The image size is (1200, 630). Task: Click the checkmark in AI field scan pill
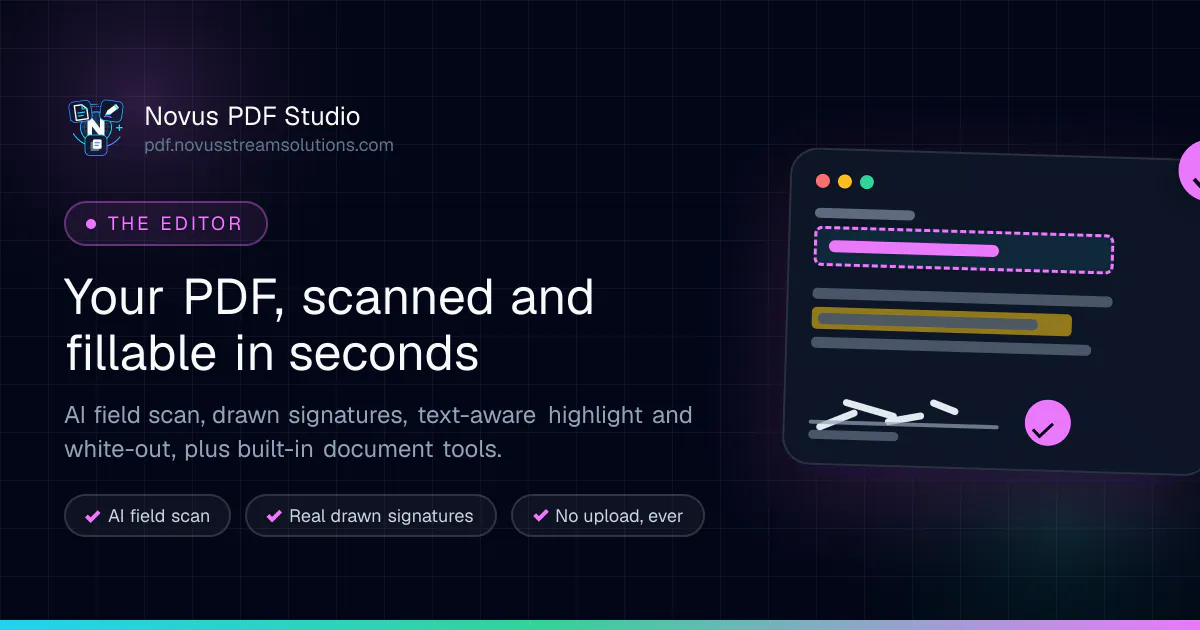[93, 516]
